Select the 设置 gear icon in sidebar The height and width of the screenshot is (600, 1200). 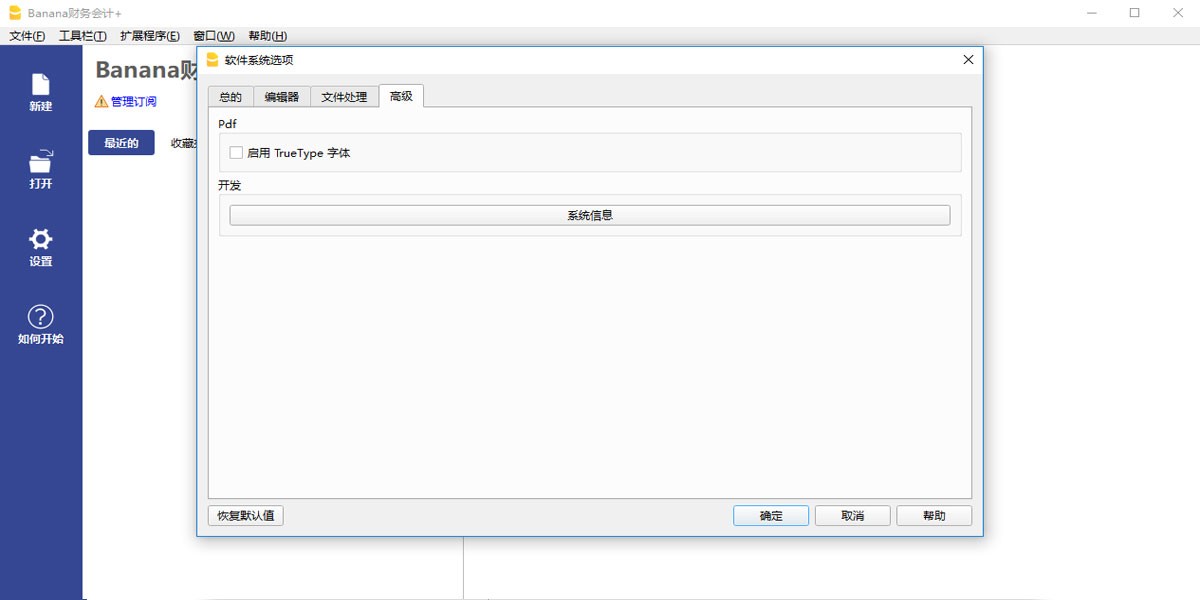point(40,240)
